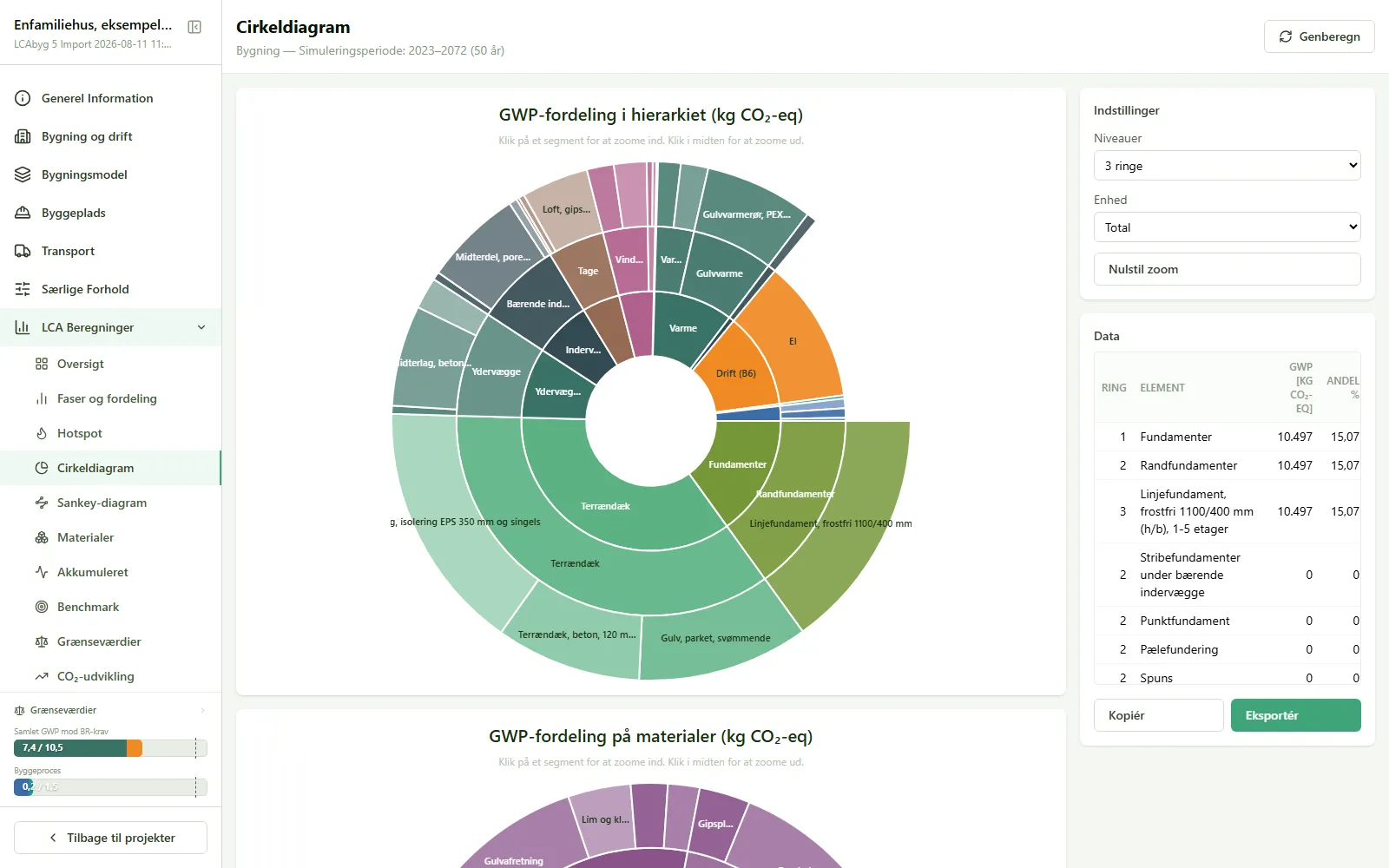Click Pælefundering row in Data table
This screenshot has width=1389, height=868.
tap(1228, 649)
